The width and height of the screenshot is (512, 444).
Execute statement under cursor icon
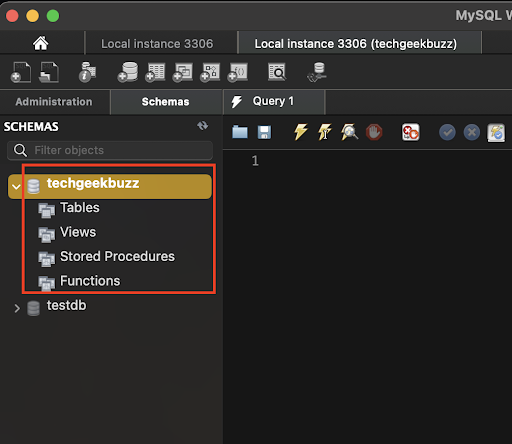[325, 132]
